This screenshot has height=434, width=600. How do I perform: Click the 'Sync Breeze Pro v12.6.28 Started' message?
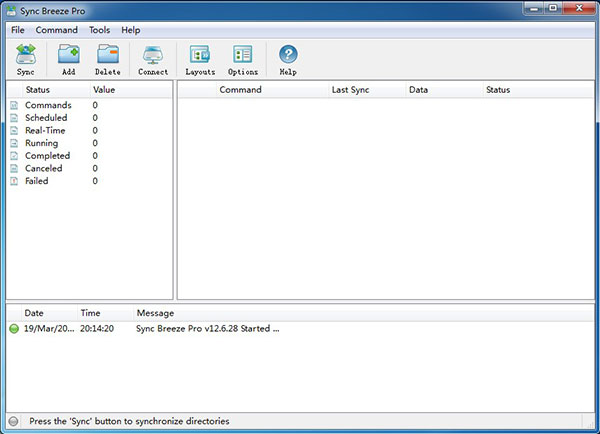click(207, 329)
